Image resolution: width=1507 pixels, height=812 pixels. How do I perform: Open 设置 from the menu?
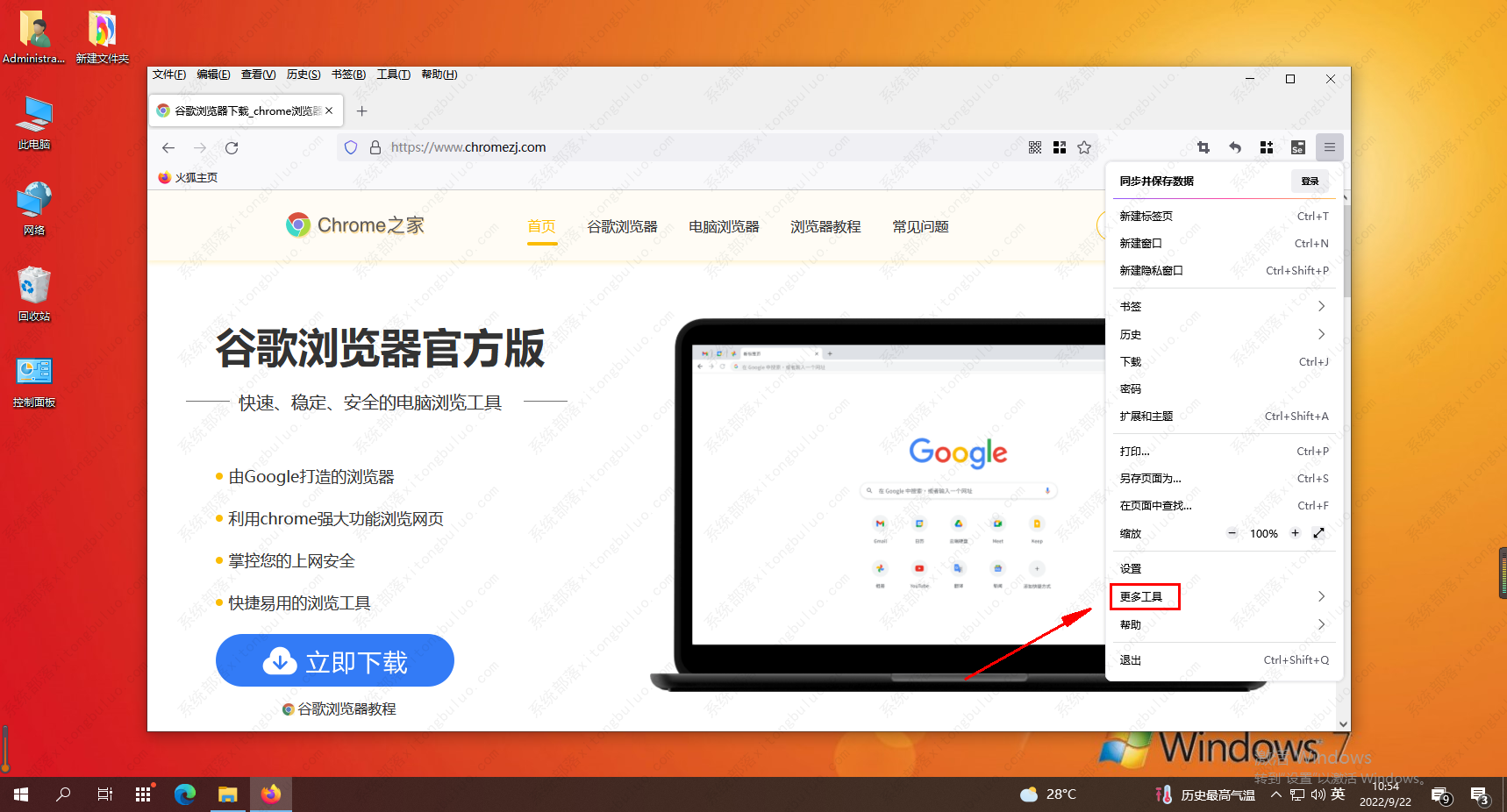click(x=1223, y=568)
